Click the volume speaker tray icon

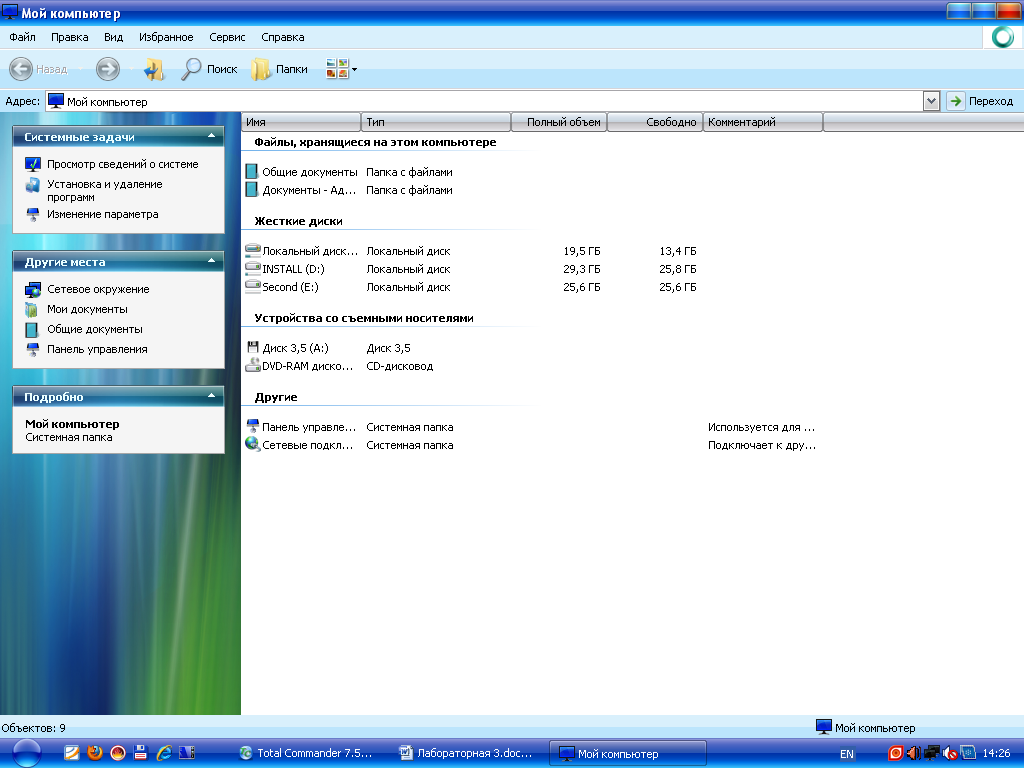(913, 753)
